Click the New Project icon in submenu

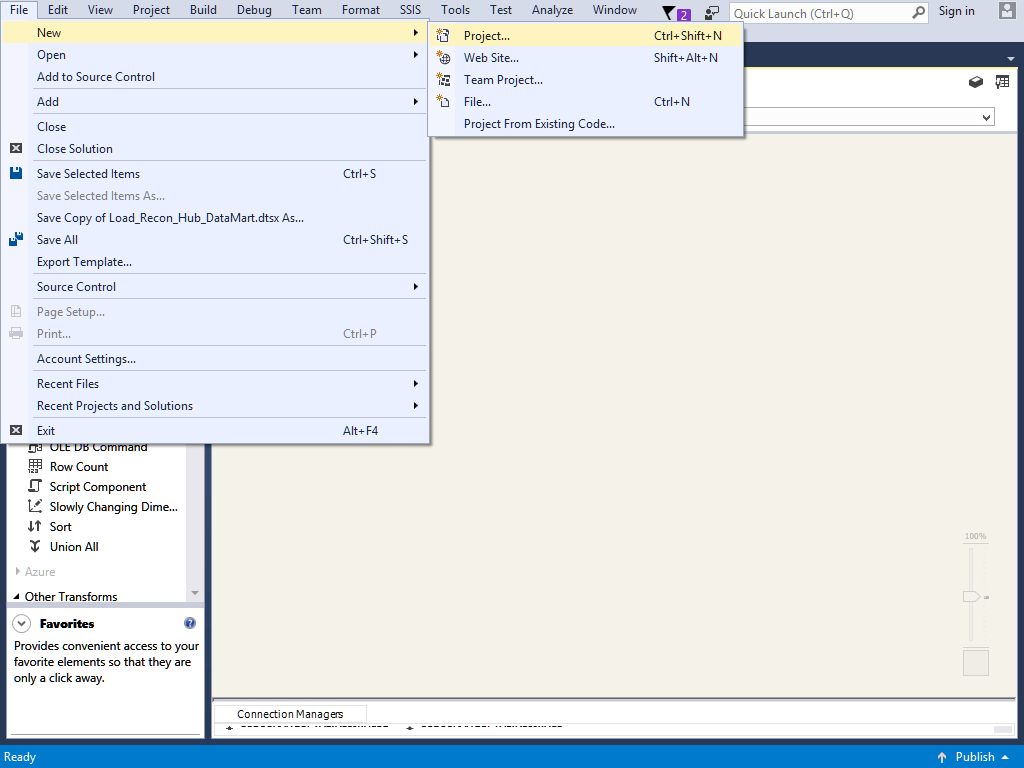(x=443, y=36)
